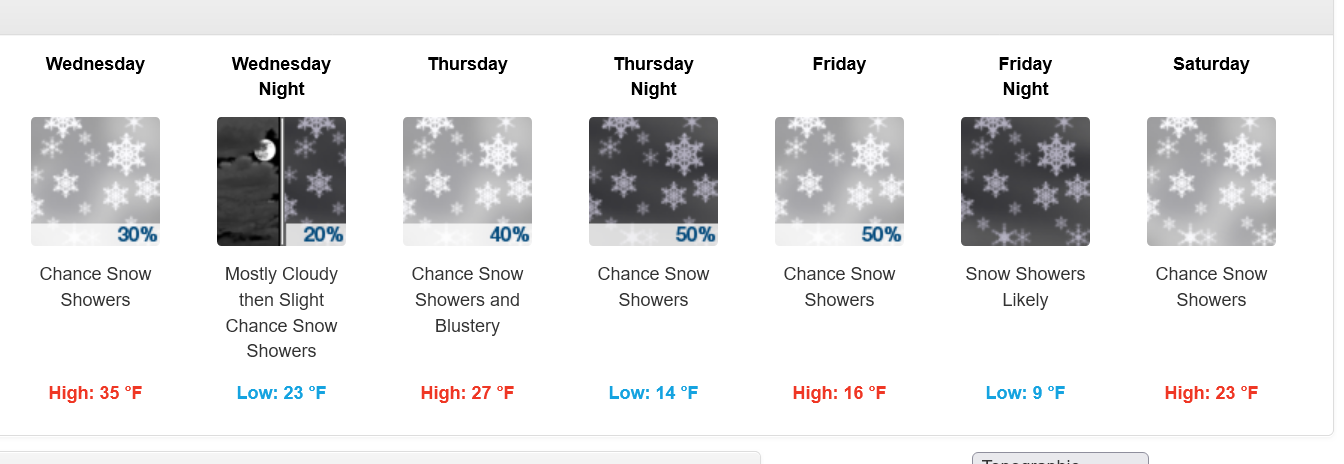Select Wednesday Night's moon and snow icon
This screenshot has width=1344, height=464.
(281, 181)
